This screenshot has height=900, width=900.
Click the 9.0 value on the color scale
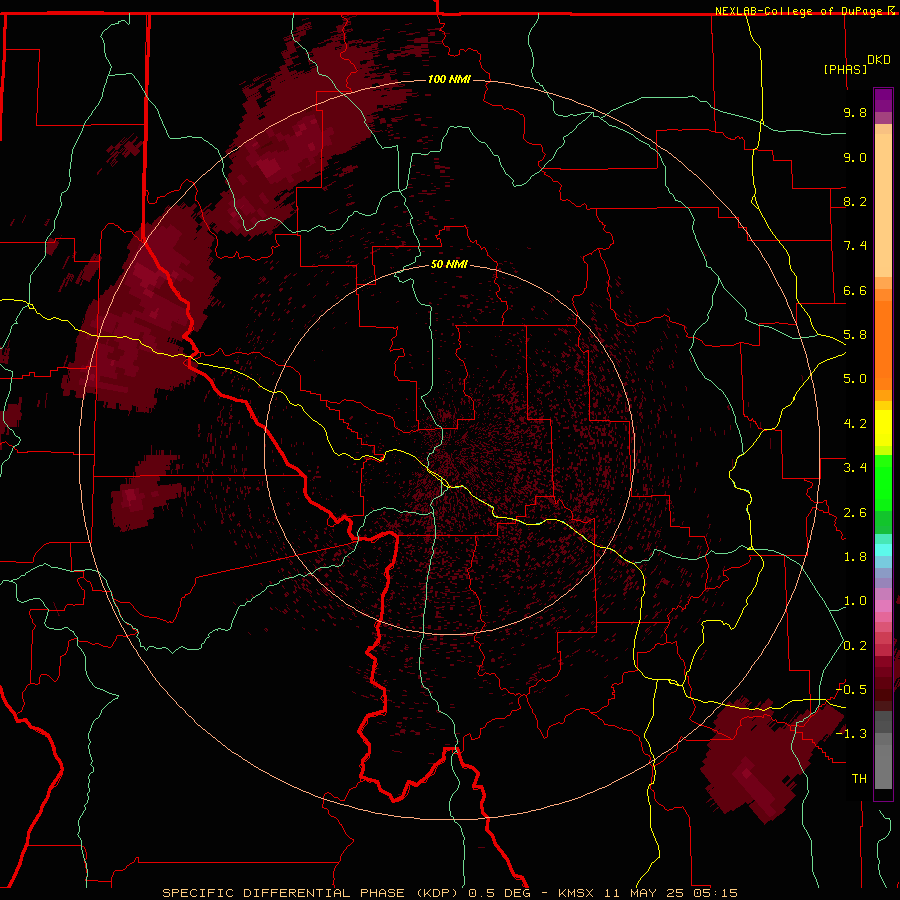pos(855,157)
